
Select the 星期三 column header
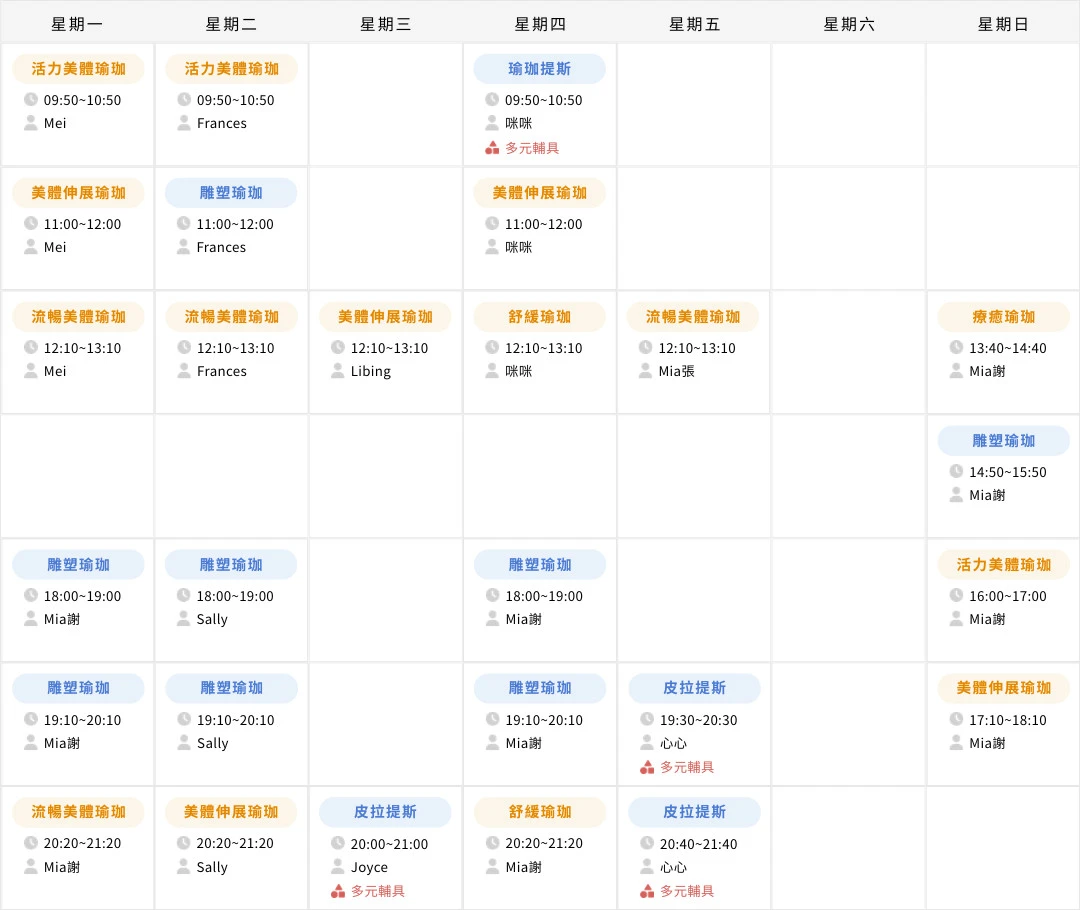385,23
